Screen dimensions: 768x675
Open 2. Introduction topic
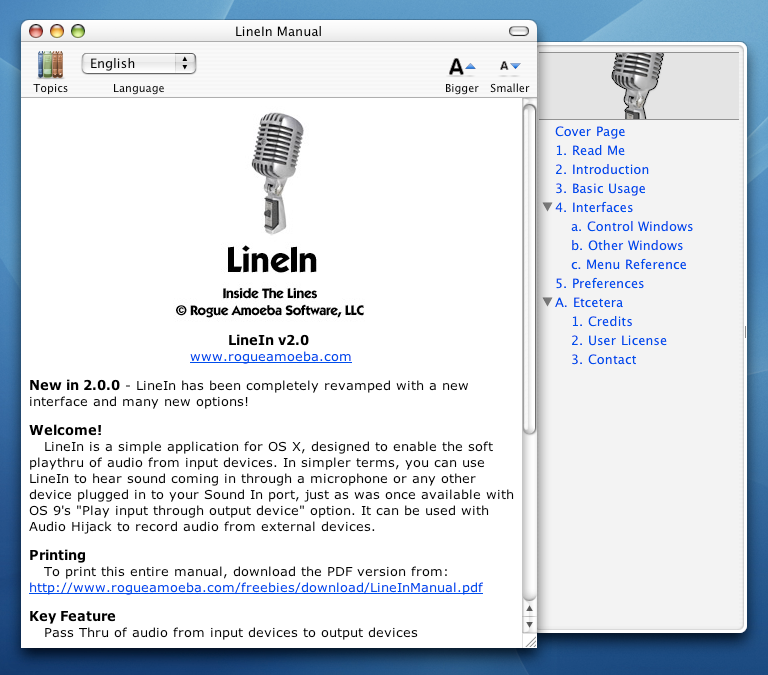coord(602,169)
